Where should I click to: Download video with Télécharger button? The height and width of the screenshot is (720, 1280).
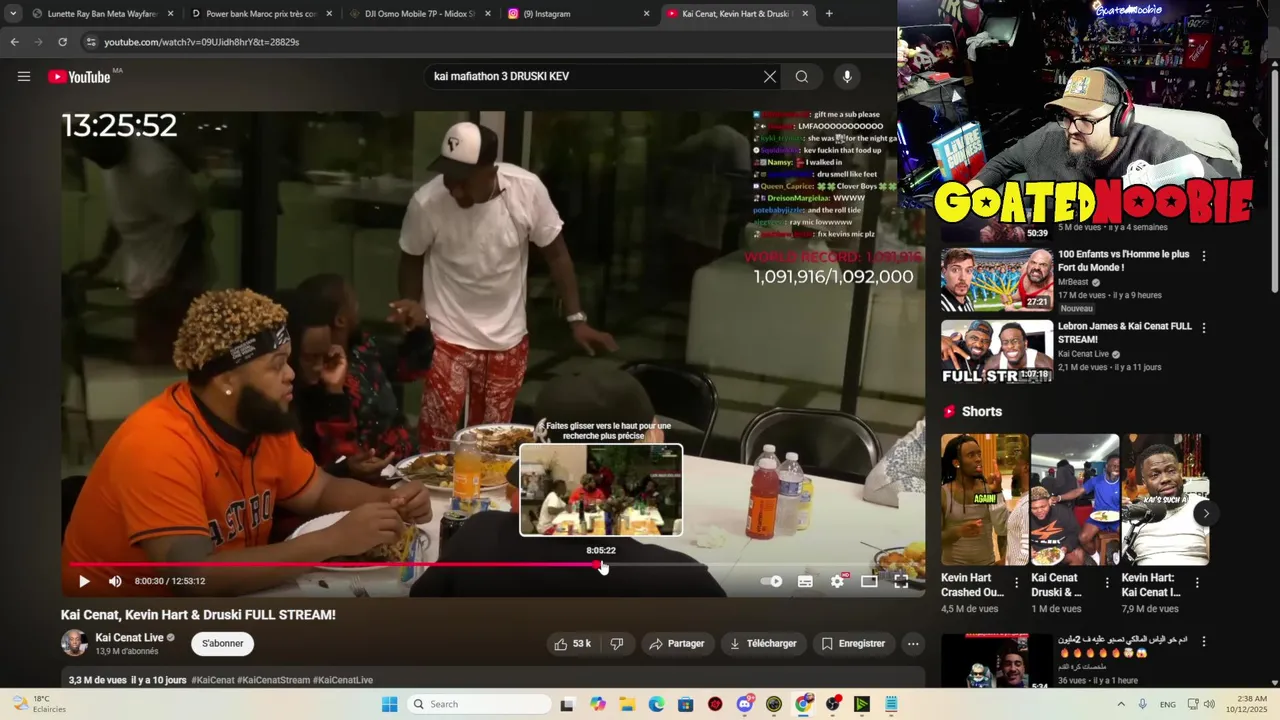[x=763, y=644]
